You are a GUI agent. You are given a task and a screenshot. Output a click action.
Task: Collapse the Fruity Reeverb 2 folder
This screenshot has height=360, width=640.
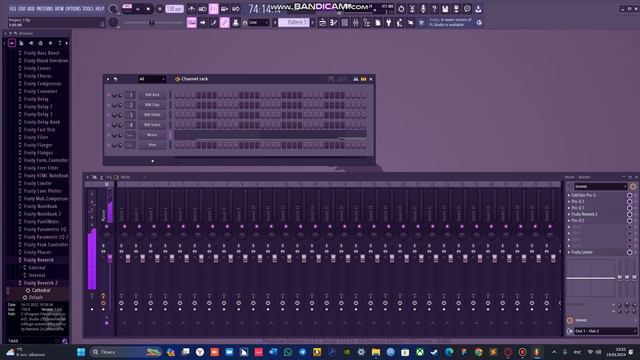(x=40, y=283)
